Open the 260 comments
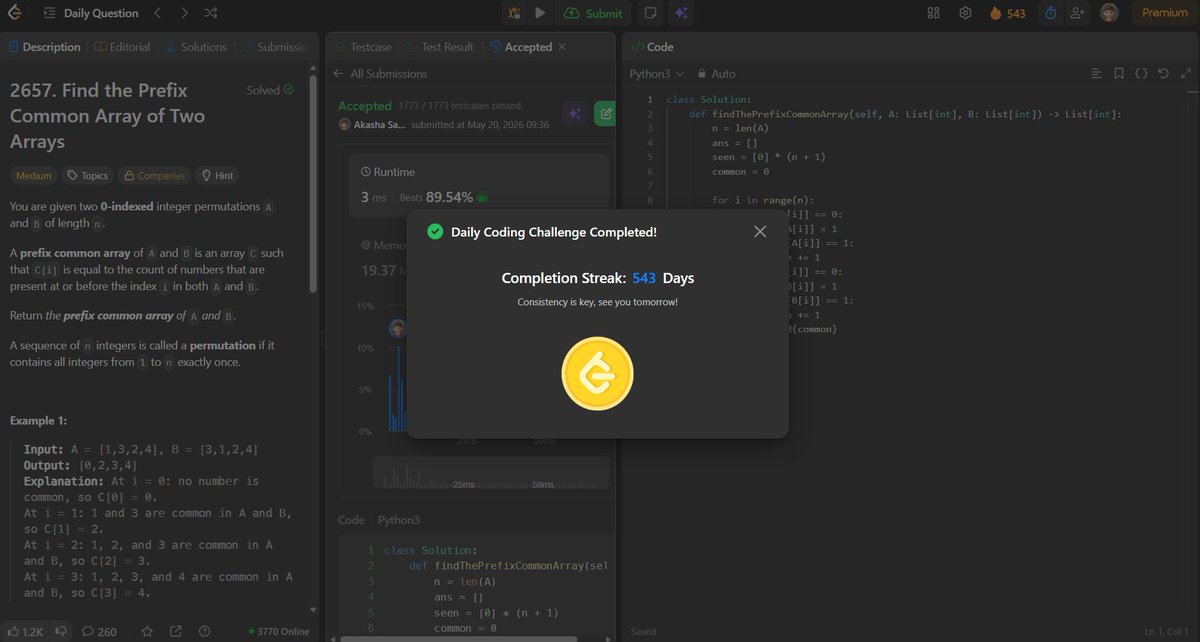 click(x=100, y=631)
